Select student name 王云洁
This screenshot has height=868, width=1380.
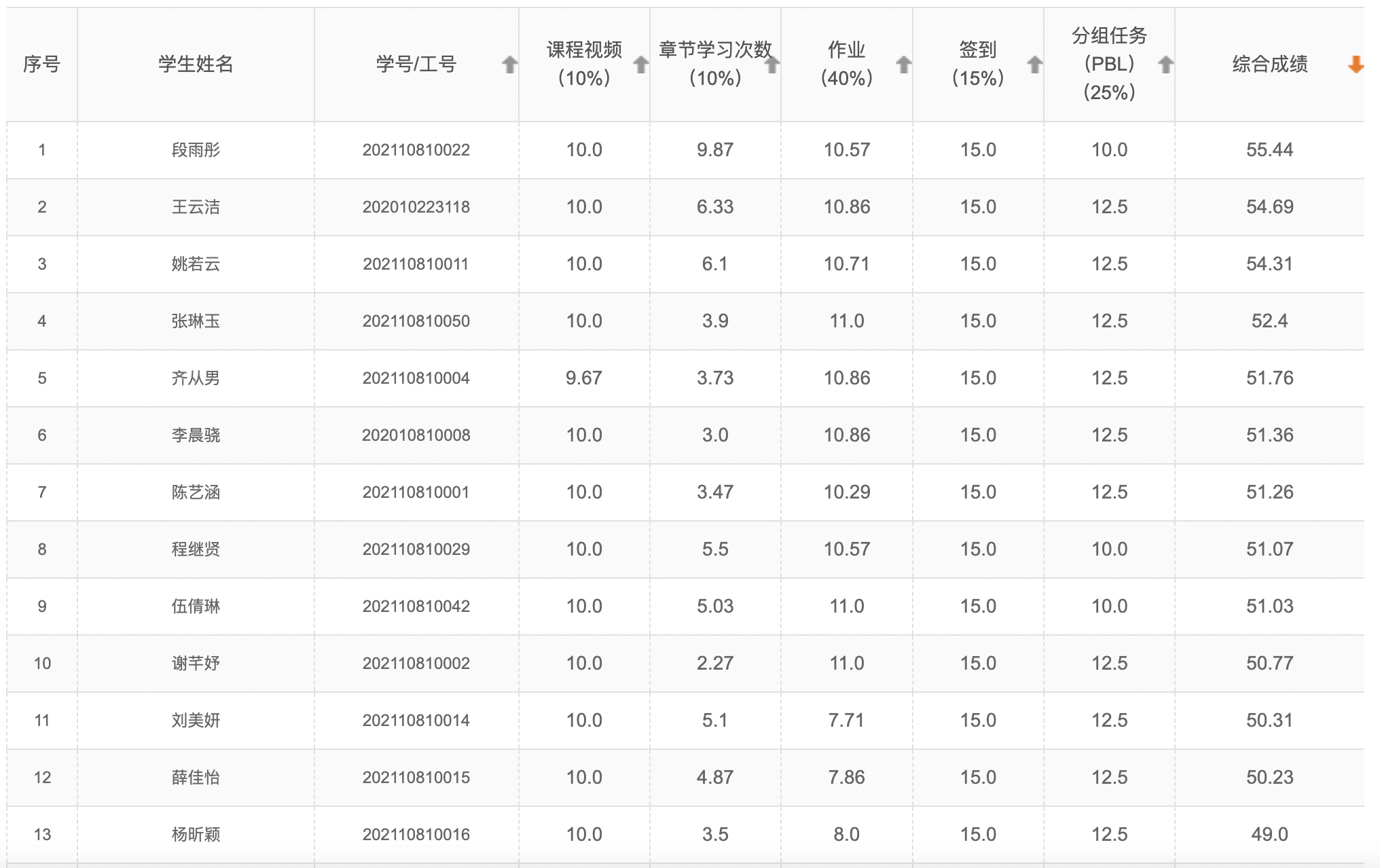click(x=196, y=207)
